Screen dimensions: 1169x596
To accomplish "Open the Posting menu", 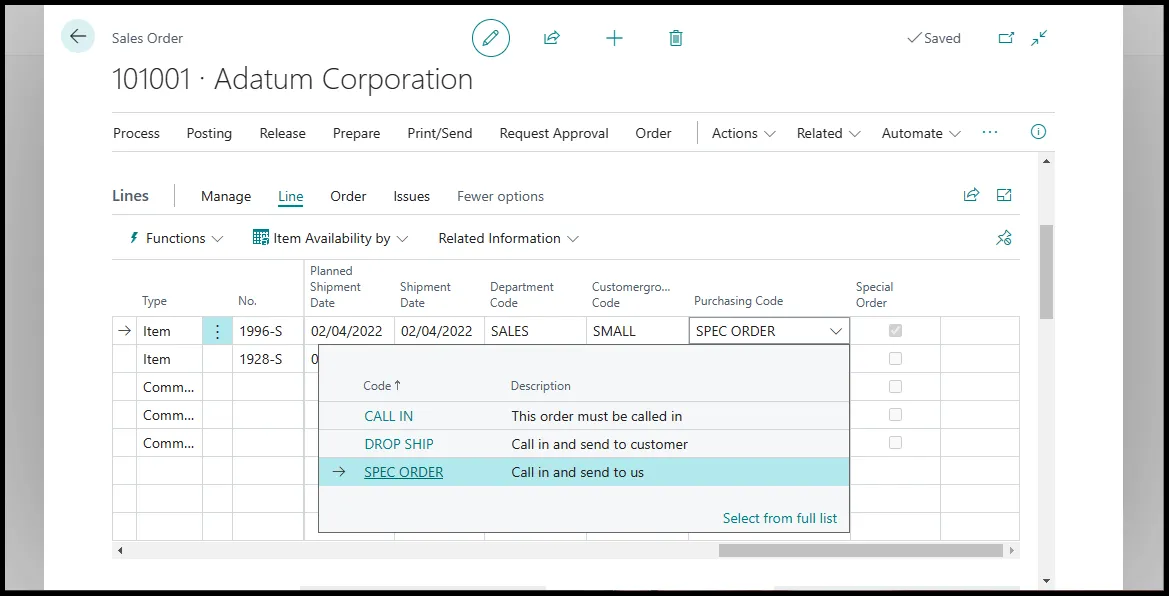I will pyautogui.click(x=209, y=134).
